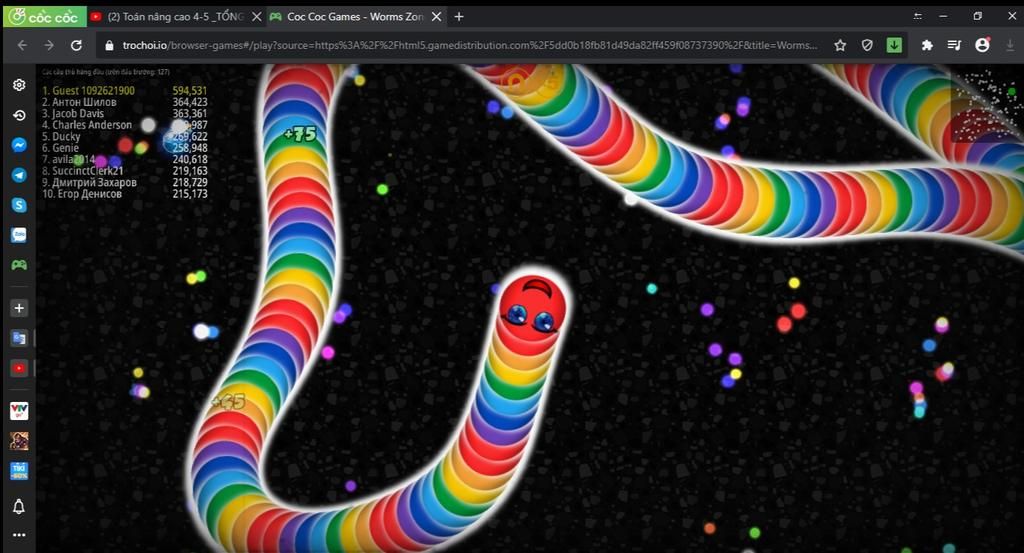Open the ad-block shield icon
The image size is (1024, 553).
(x=867, y=45)
